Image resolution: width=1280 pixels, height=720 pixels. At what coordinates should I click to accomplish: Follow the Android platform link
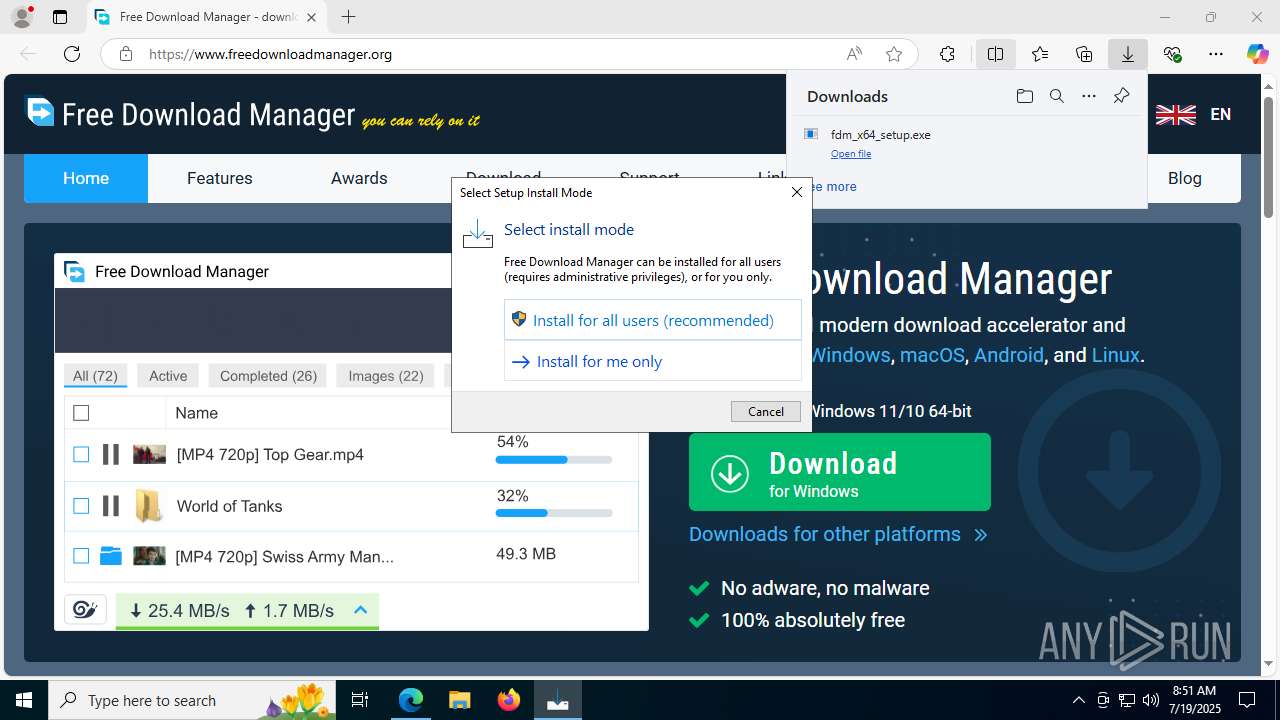[x=1009, y=355]
